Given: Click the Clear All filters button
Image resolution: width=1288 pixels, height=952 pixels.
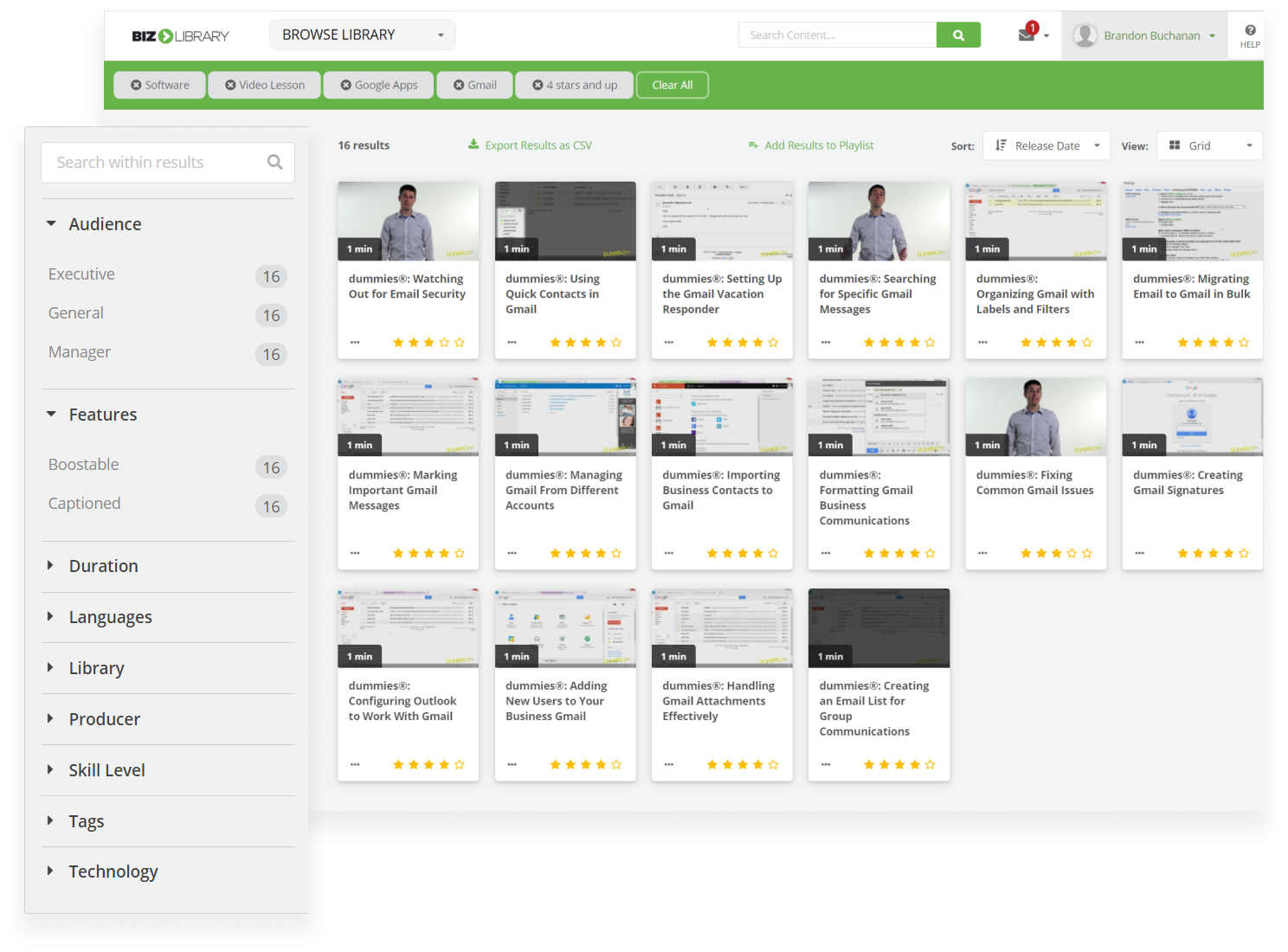Looking at the screenshot, I should pyautogui.click(x=673, y=85).
